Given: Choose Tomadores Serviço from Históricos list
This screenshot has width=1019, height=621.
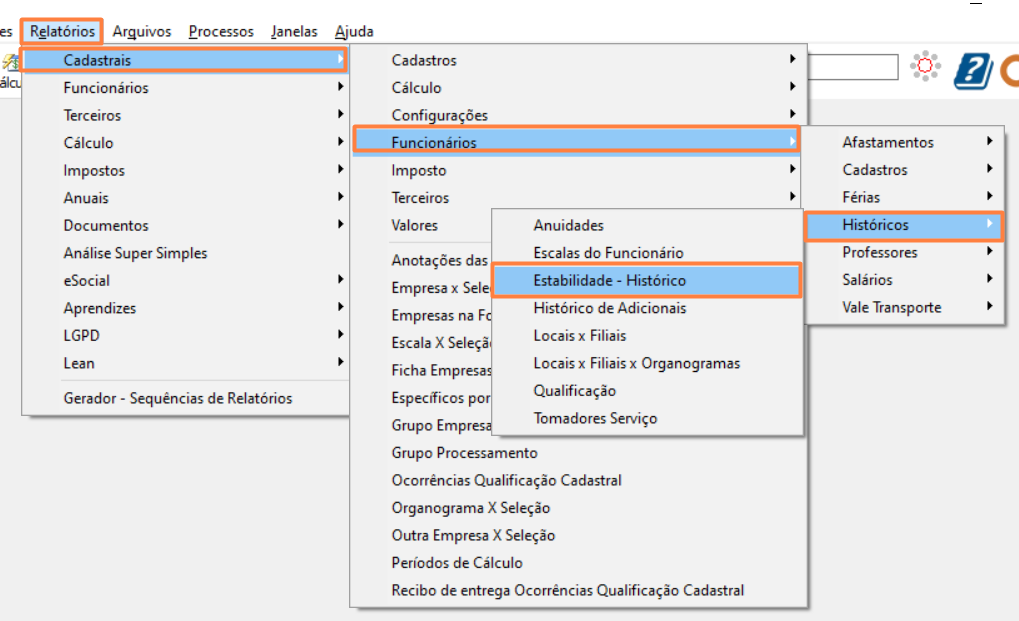Looking at the screenshot, I should click(595, 419).
